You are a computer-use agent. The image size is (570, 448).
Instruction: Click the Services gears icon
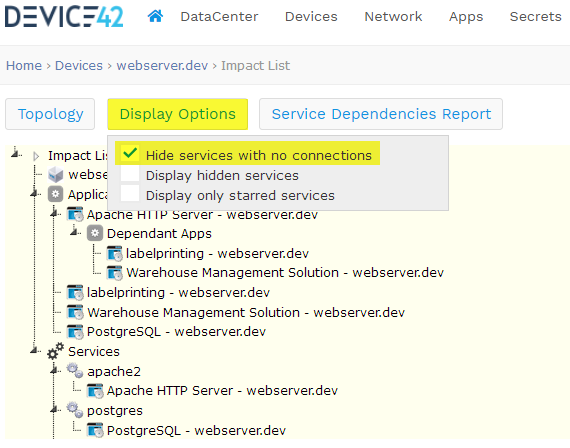(56, 351)
